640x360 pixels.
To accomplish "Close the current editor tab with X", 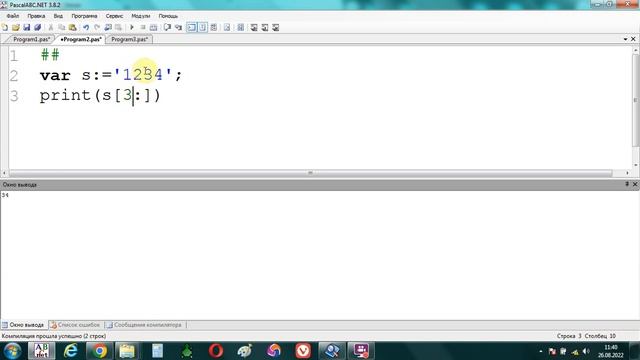I will [633, 39].
